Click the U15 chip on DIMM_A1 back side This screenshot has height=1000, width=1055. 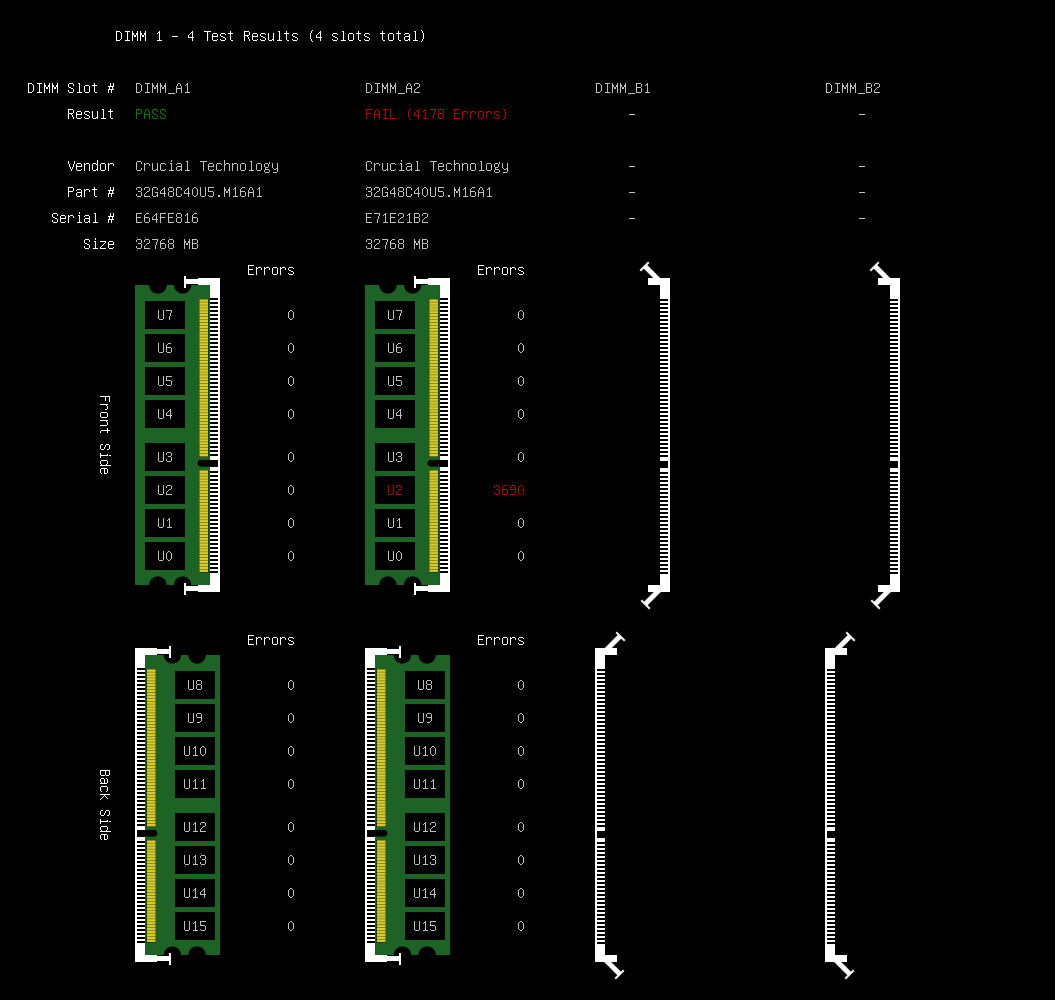[195, 926]
